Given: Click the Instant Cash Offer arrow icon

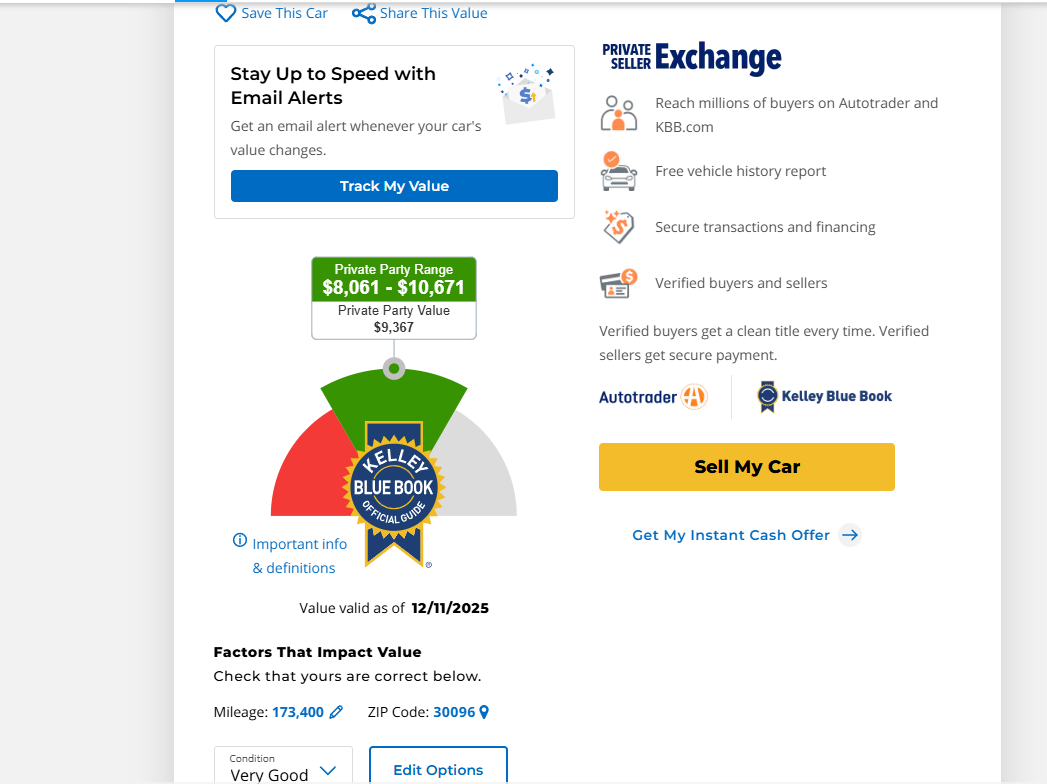Looking at the screenshot, I should 850,535.
